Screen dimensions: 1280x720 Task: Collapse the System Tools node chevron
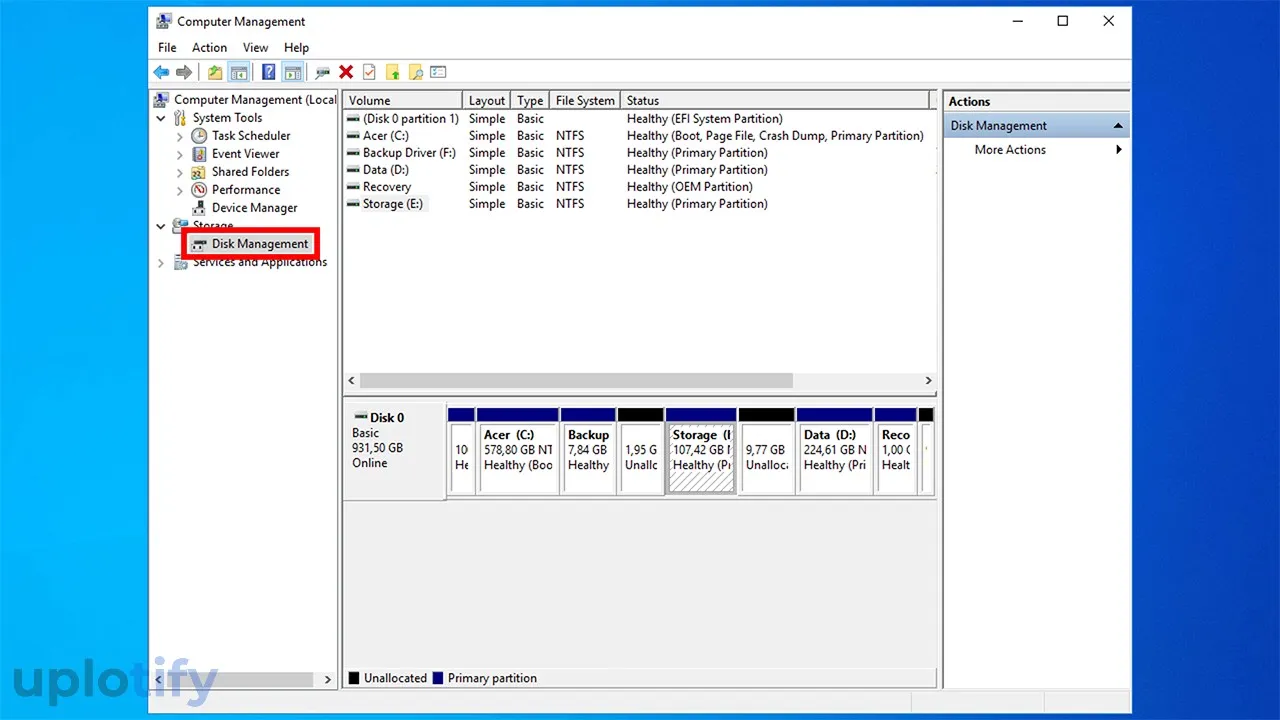click(x=162, y=118)
